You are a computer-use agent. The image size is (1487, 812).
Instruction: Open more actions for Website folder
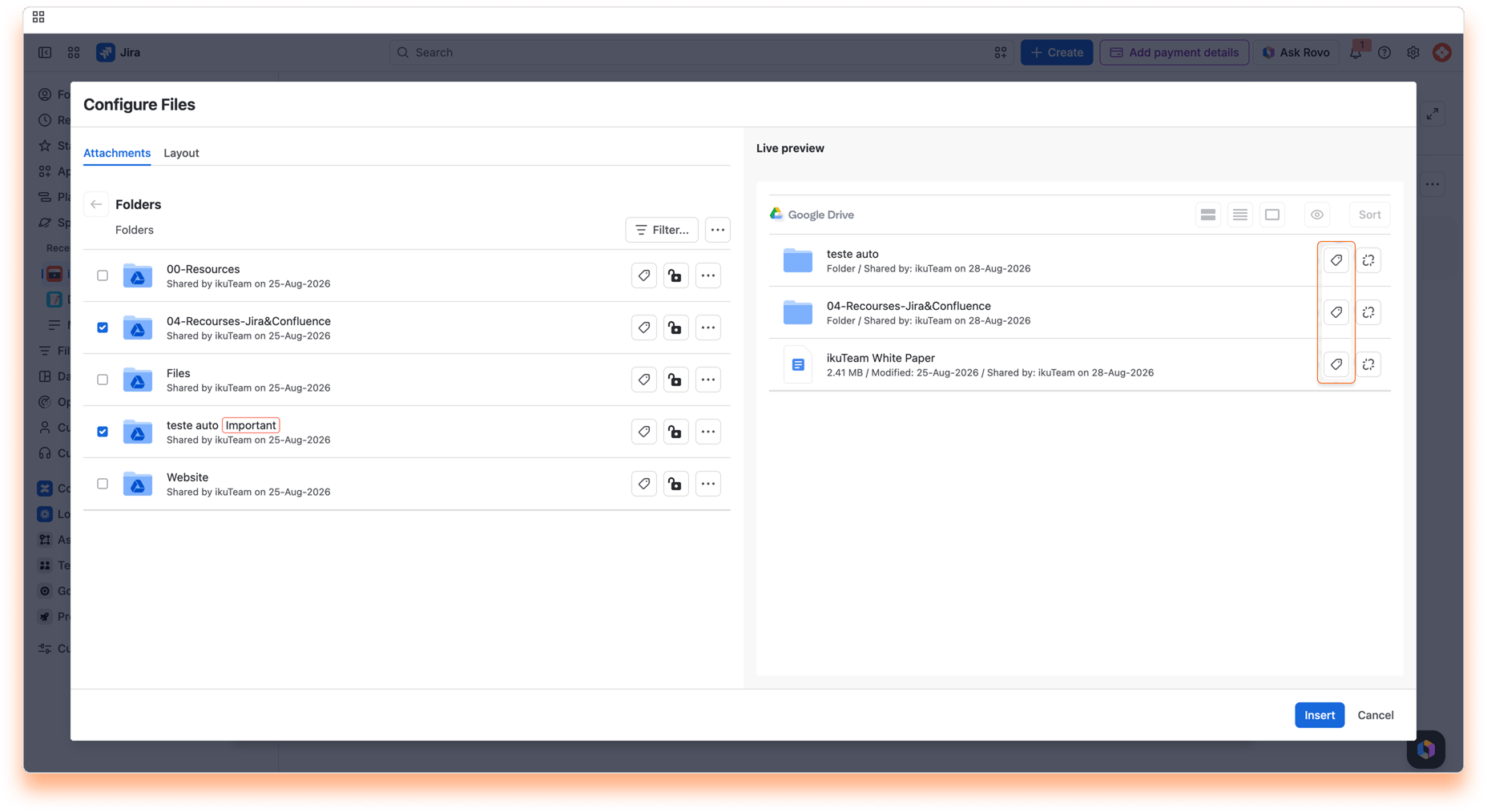coord(708,484)
